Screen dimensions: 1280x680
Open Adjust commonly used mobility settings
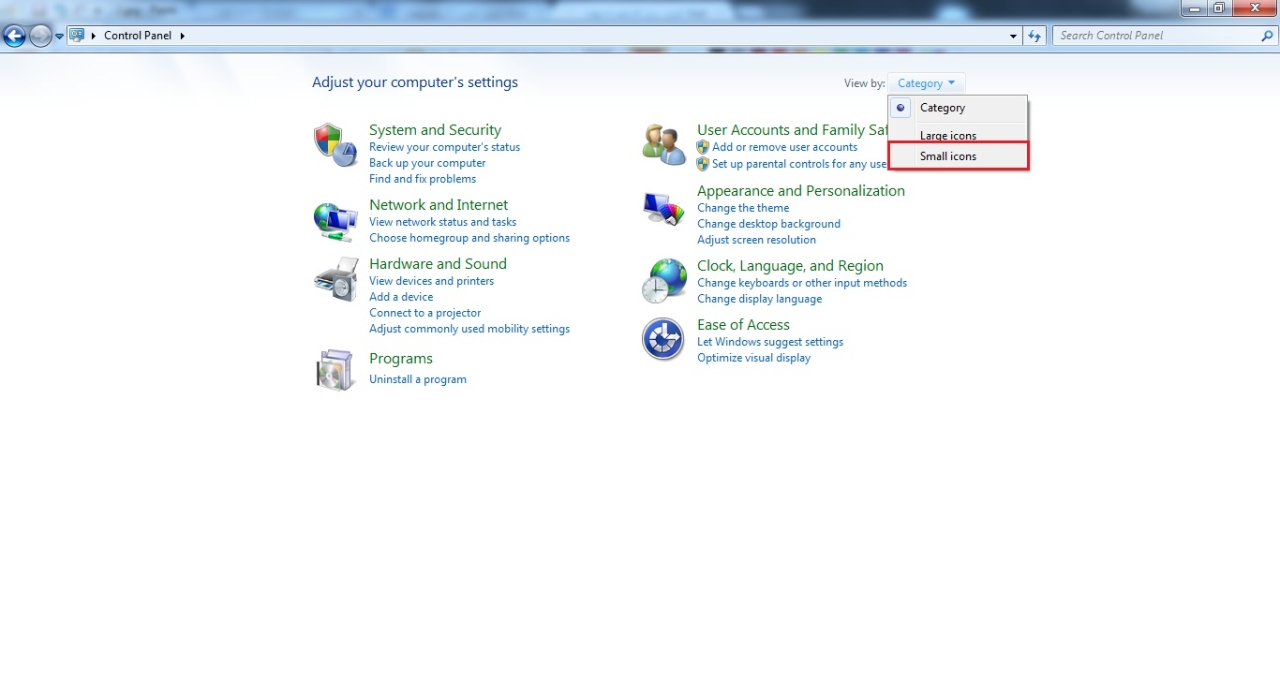tap(469, 329)
